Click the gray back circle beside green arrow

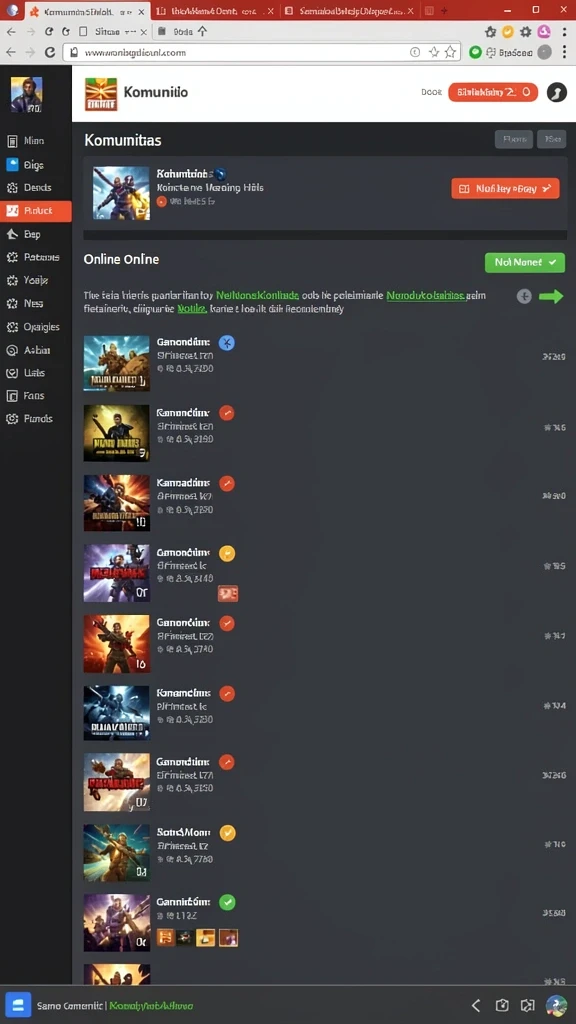[x=524, y=296]
